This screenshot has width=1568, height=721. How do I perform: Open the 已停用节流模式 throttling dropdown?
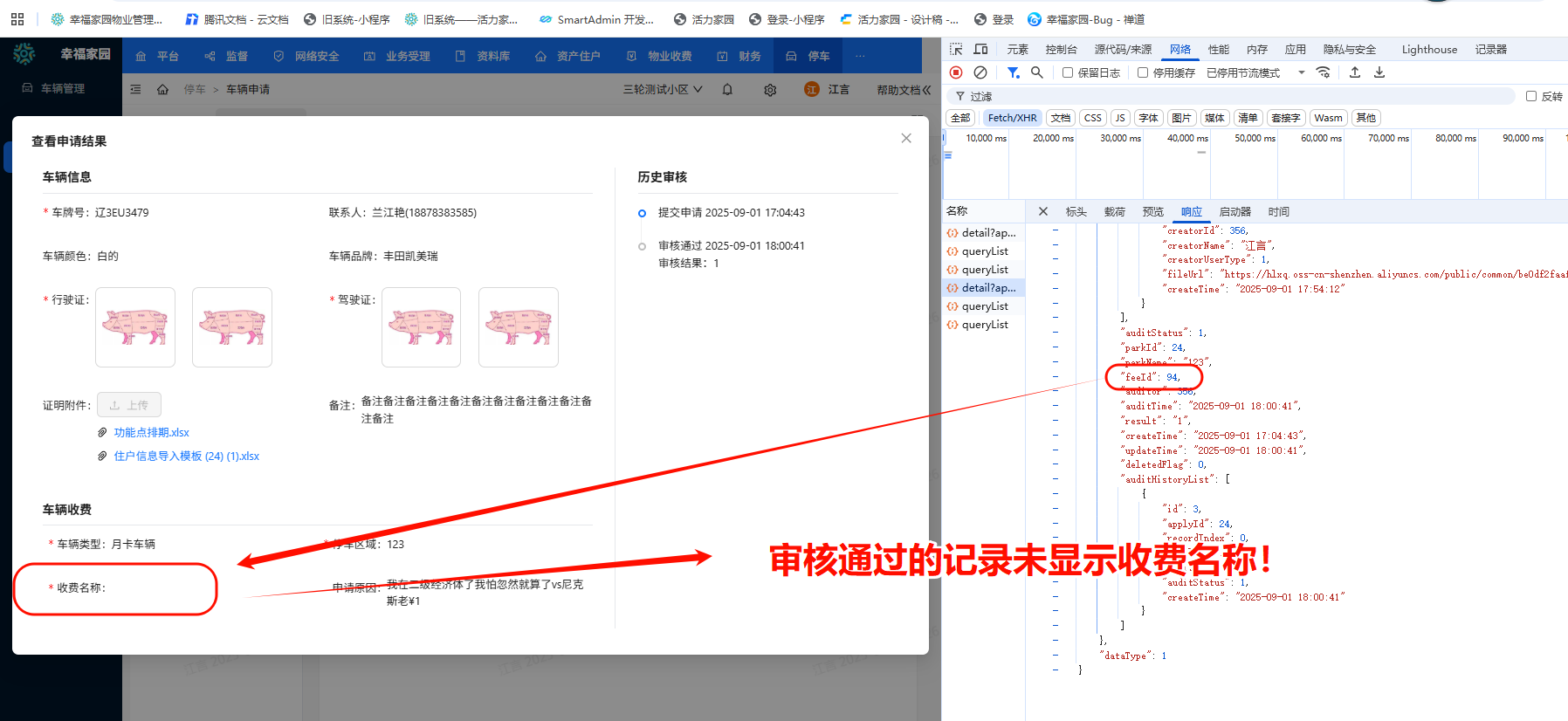[1255, 72]
